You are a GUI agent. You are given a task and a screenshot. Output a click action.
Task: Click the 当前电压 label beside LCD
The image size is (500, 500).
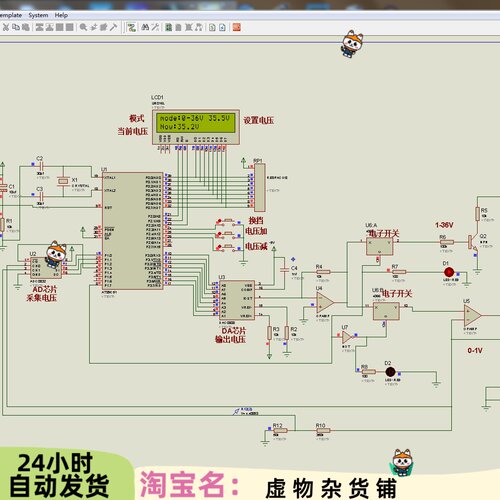132,131
